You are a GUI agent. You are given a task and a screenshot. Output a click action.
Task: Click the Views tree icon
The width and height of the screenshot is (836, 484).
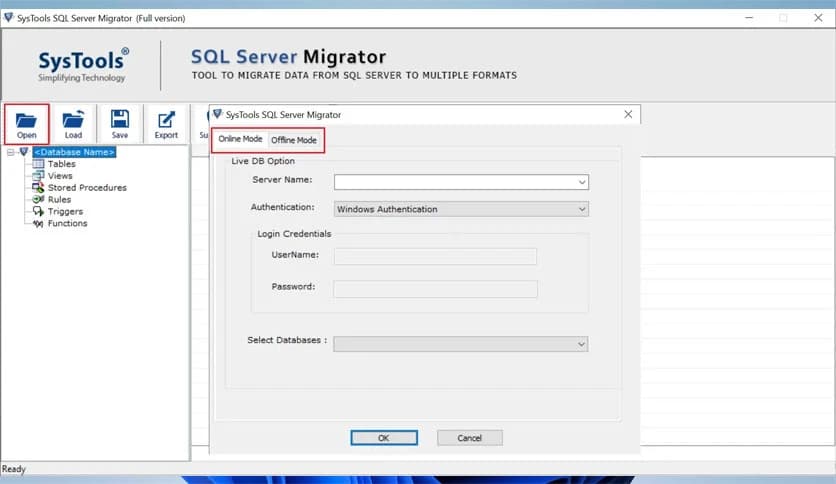tap(38, 175)
